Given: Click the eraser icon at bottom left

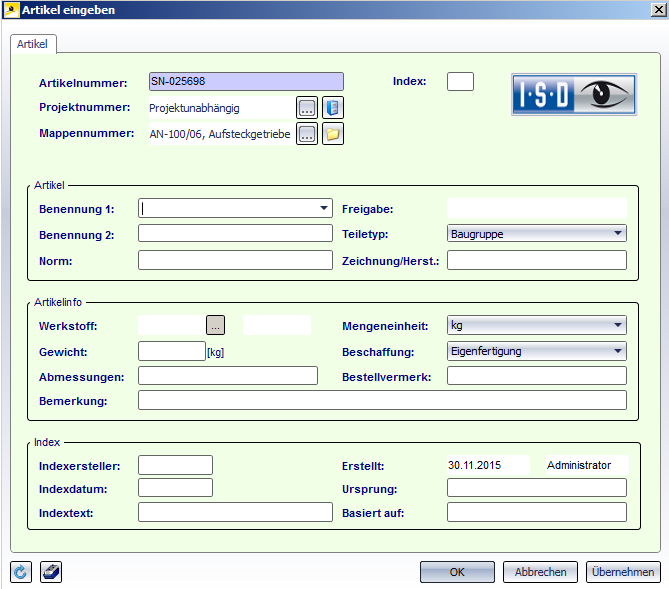Looking at the screenshot, I should [50, 572].
